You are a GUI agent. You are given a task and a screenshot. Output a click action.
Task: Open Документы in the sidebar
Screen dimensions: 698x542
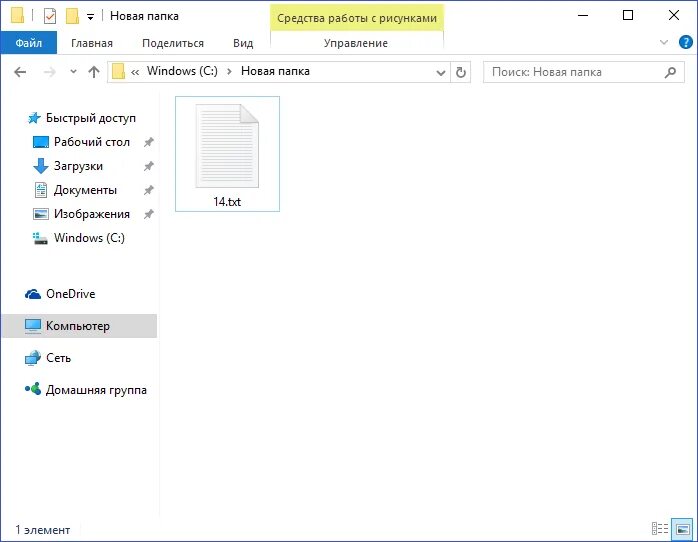click(x=85, y=190)
